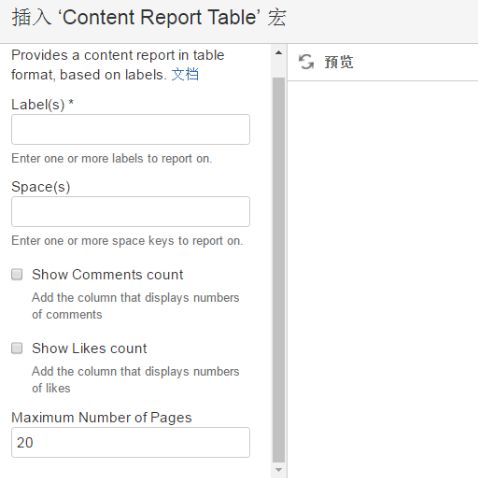Click the 'Maximum Number of Pages' label

pos(102,418)
